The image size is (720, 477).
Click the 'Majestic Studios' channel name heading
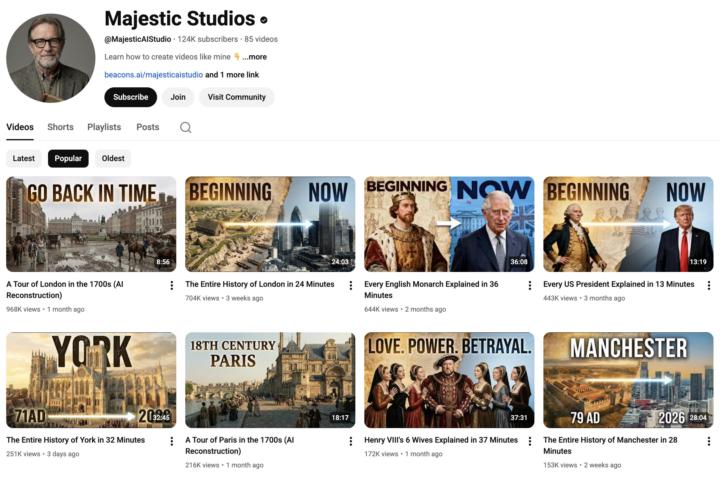180,19
